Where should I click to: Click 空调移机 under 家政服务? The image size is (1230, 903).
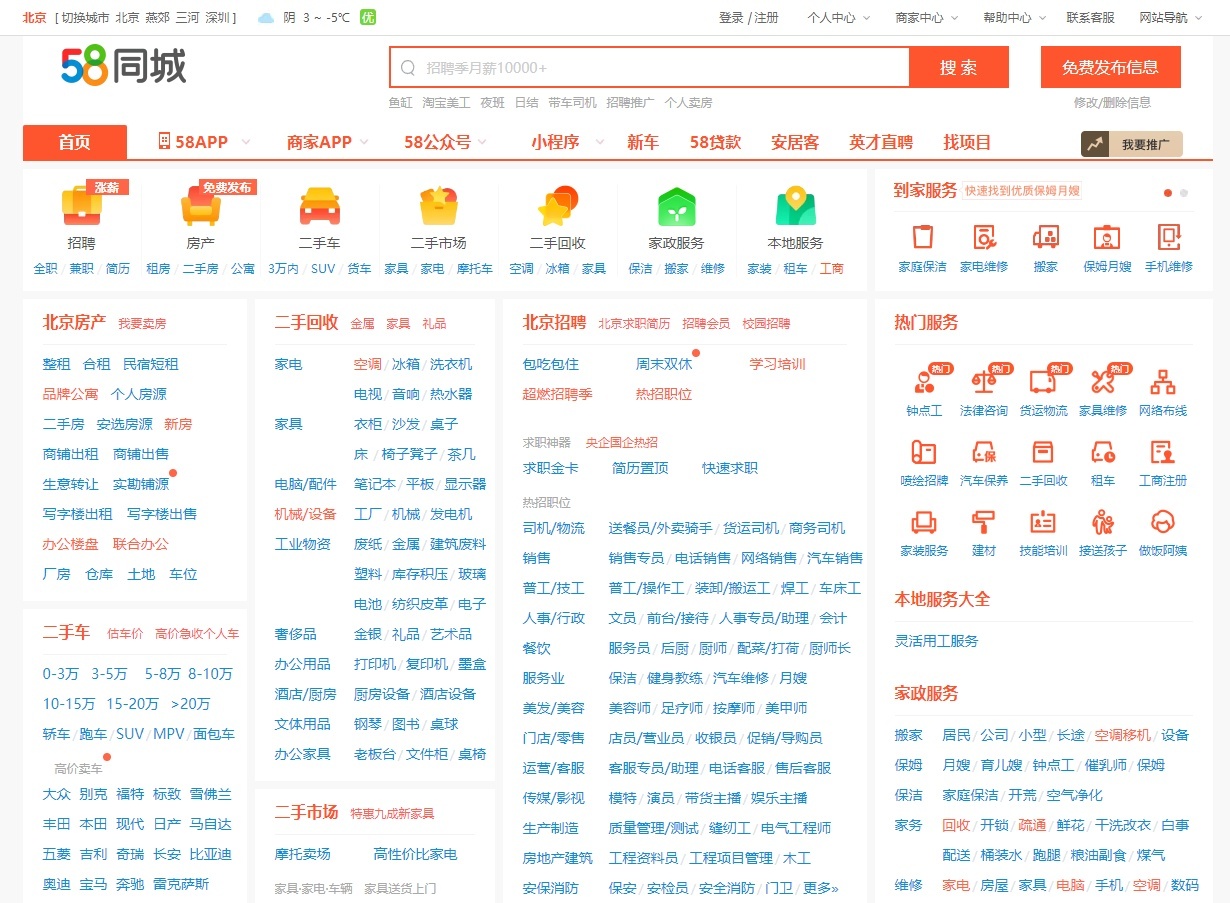1122,735
